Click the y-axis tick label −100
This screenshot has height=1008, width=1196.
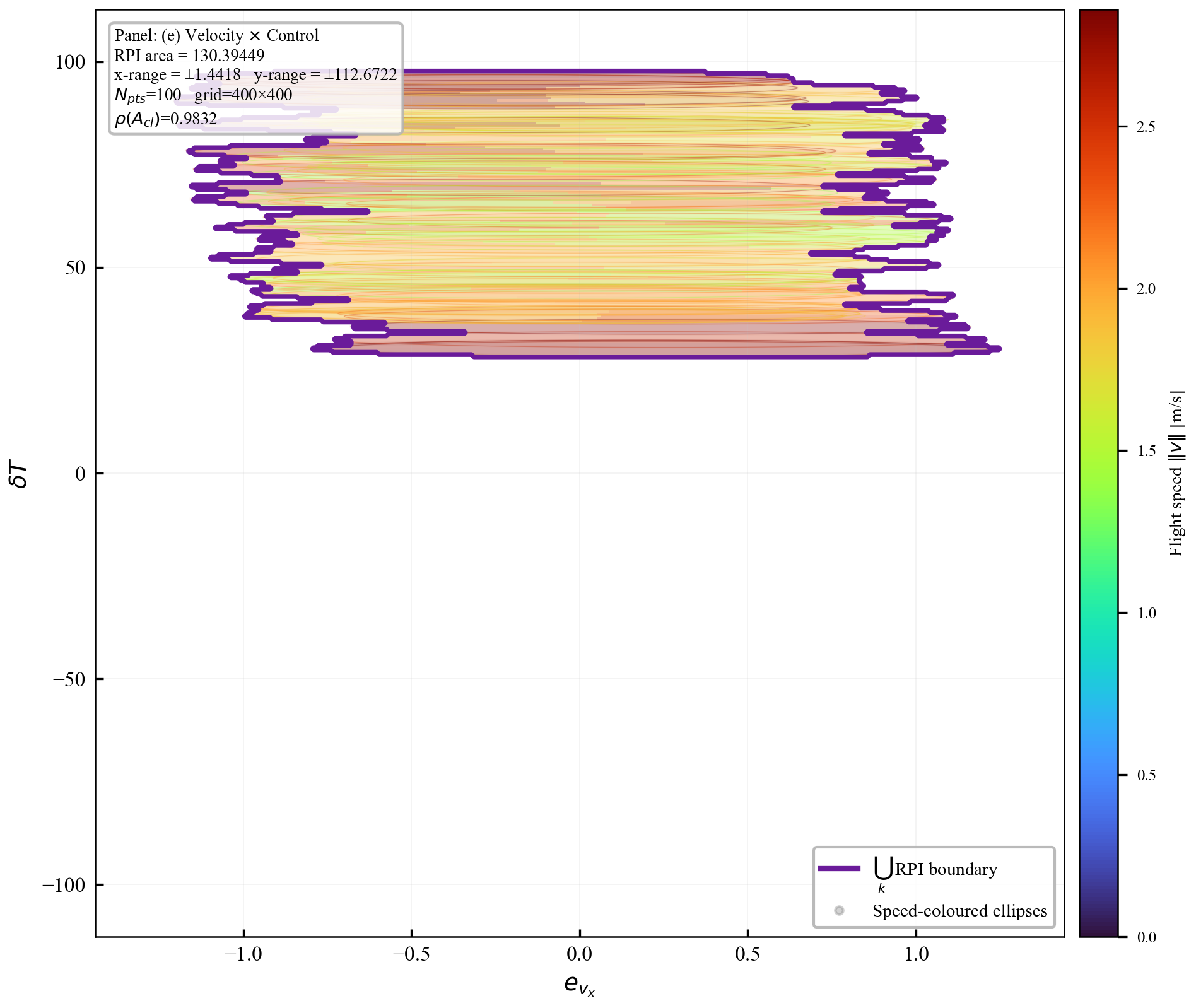tap(64, 885)
